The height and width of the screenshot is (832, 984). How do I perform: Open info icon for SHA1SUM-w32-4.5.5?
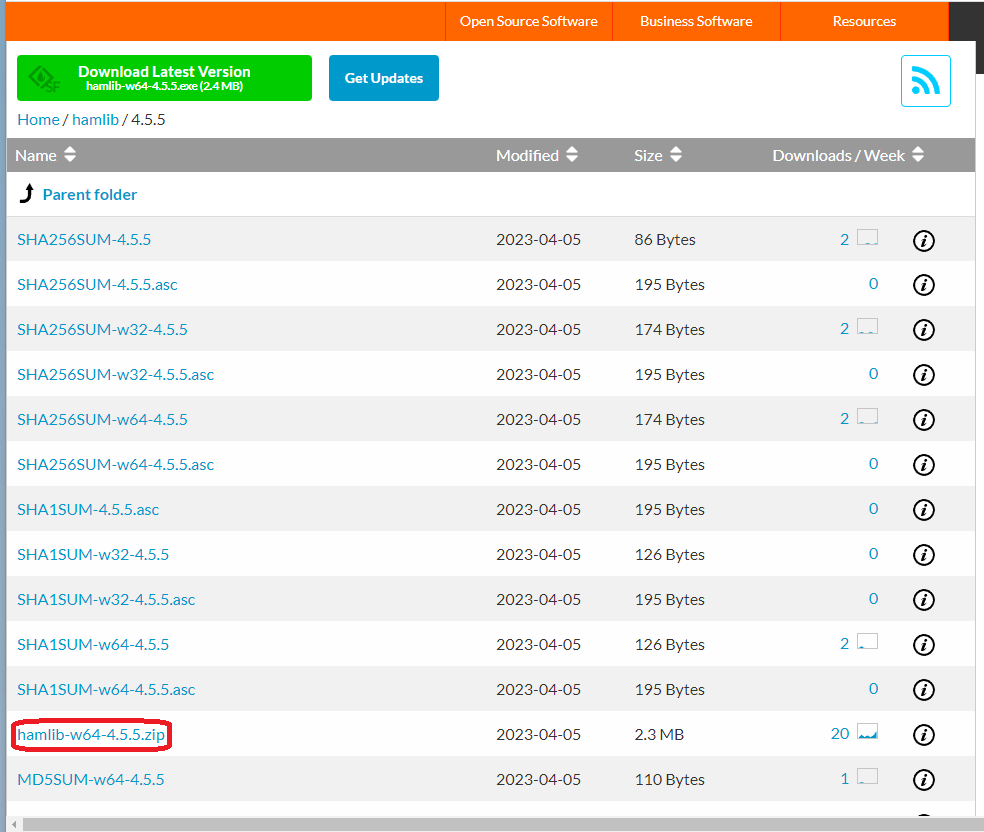point(923,555)
